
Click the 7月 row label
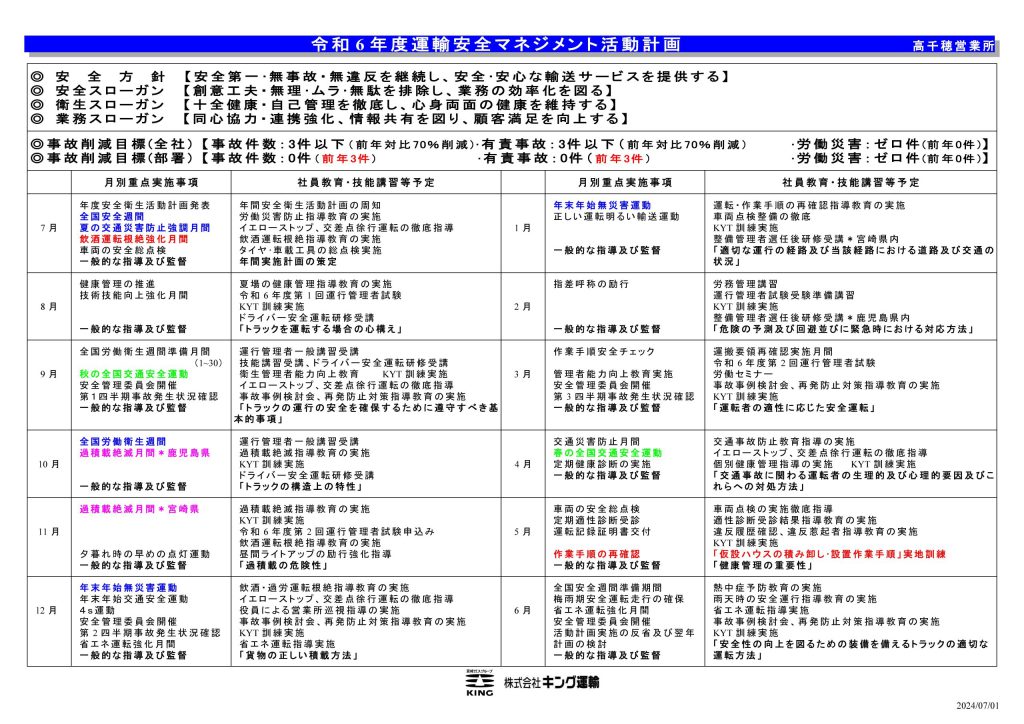pyautogui.click(x=49, y=228)
